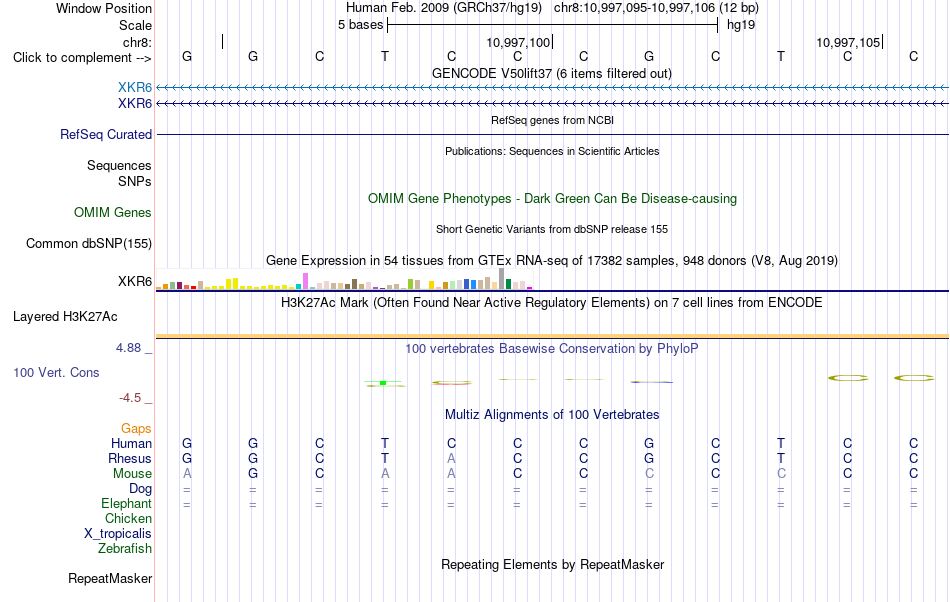Click the 10,997,100 ruler position marker
This screenshot has width=950, height=602.
coord(519,42)
